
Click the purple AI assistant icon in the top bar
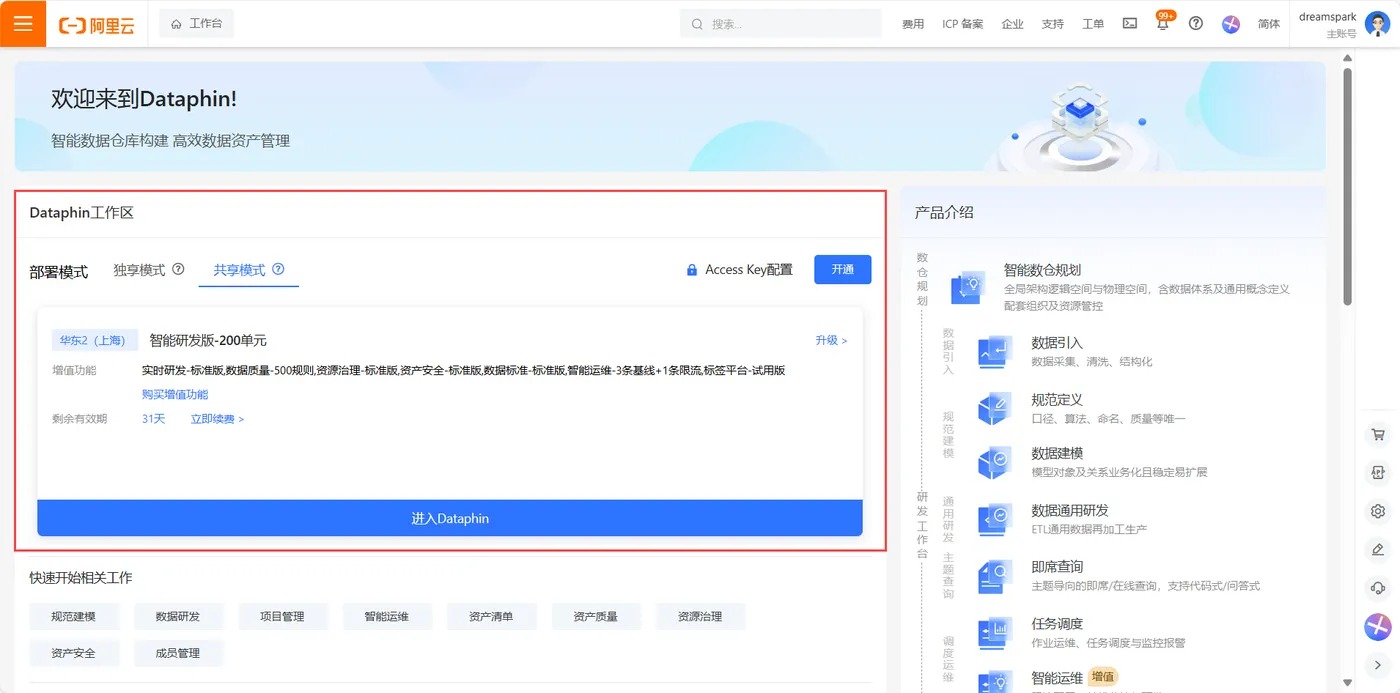1231,24
